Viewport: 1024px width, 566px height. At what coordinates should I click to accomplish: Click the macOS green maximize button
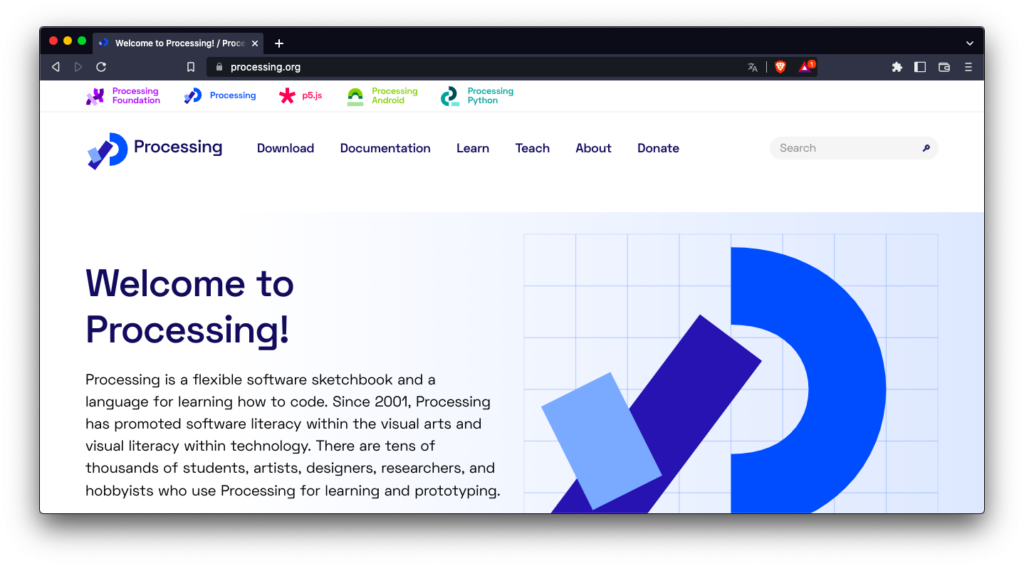coord(82,41)
